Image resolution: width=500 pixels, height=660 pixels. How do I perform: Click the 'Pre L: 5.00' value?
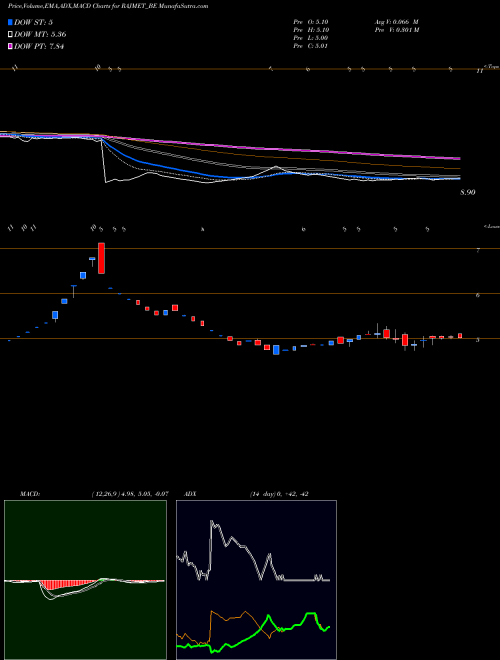click(x=311, y=38)
